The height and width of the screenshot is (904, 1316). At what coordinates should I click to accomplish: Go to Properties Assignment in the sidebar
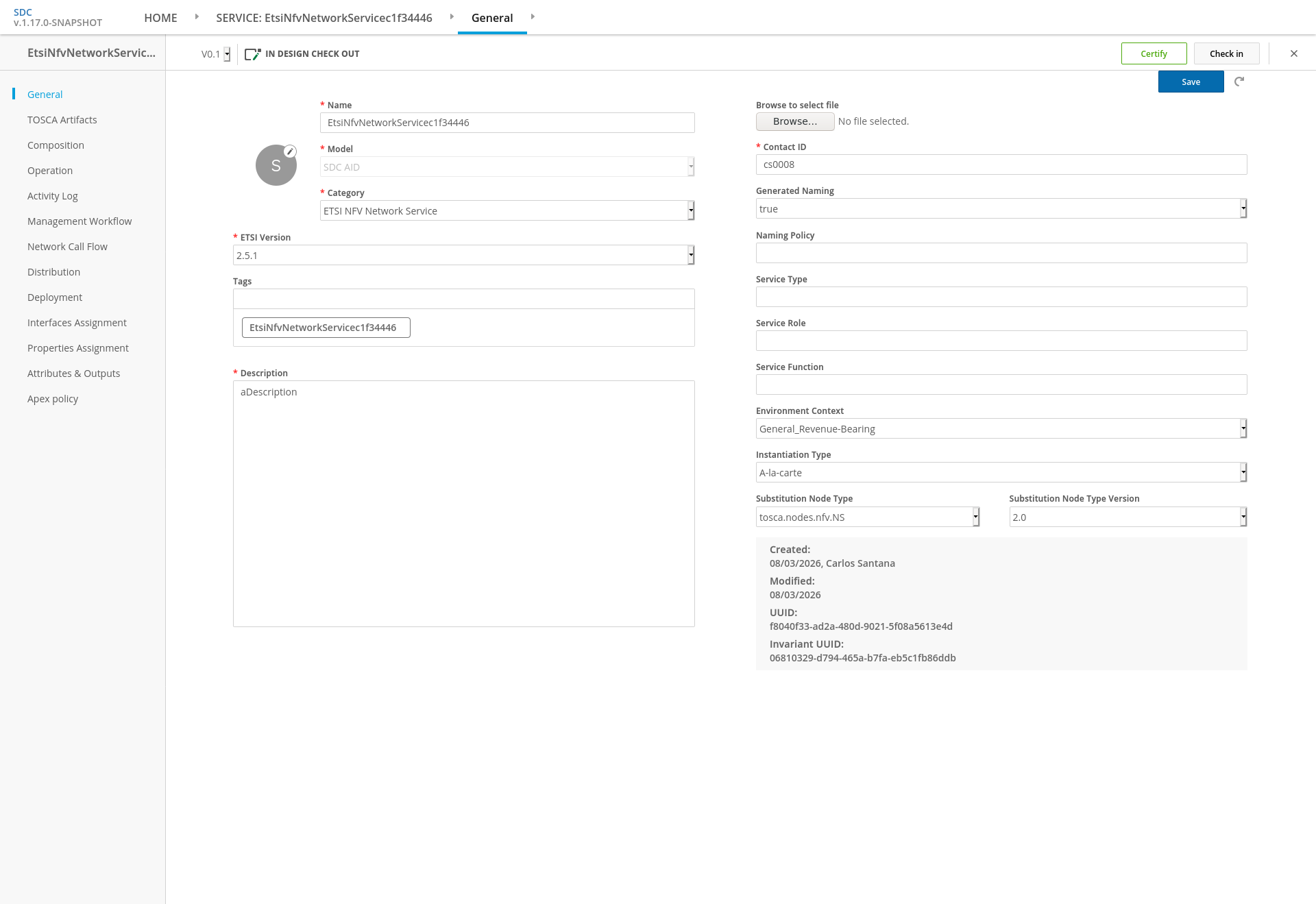(x=78, y=348)
